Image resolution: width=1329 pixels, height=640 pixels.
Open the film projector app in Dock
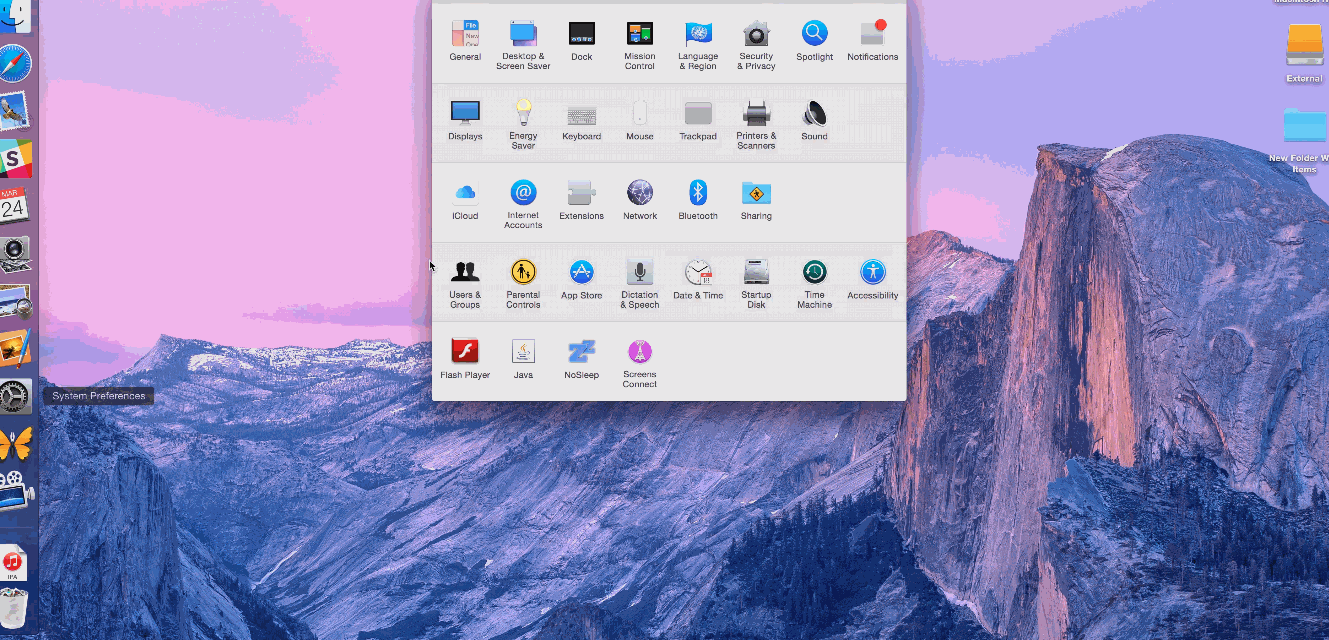click(x=16, y=491)
